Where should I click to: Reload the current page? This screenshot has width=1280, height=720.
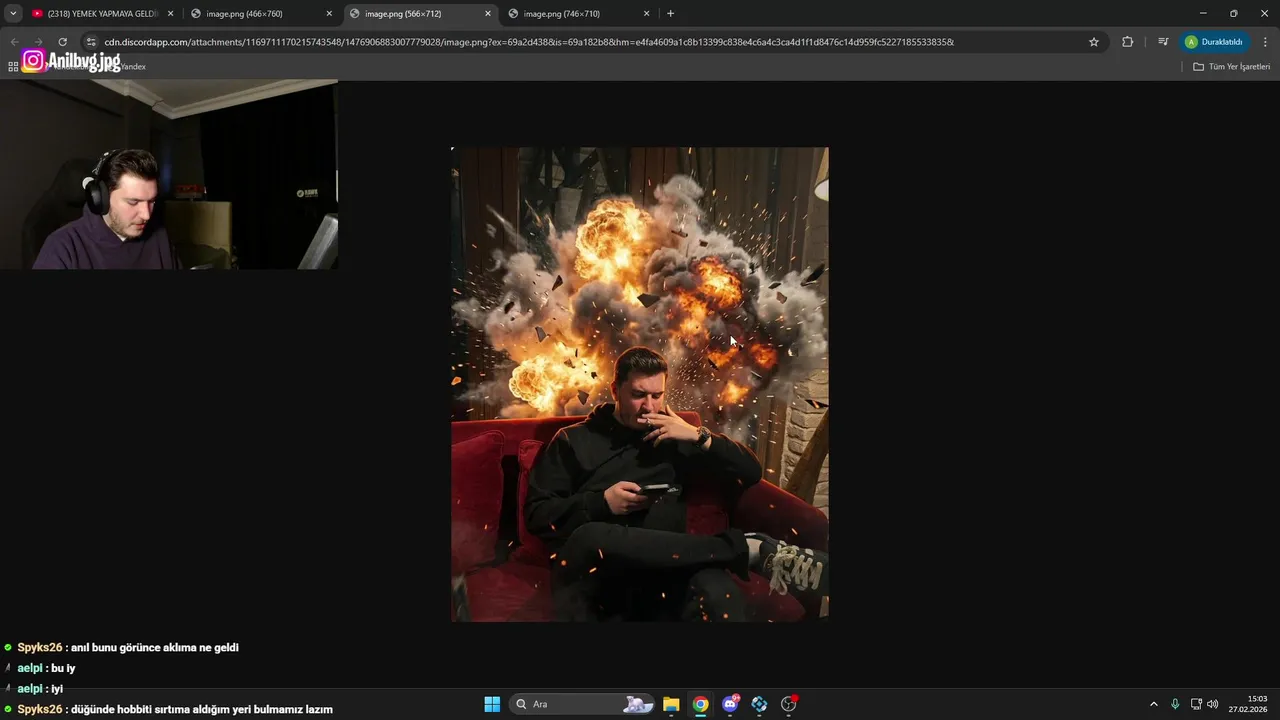pos(62,42)
